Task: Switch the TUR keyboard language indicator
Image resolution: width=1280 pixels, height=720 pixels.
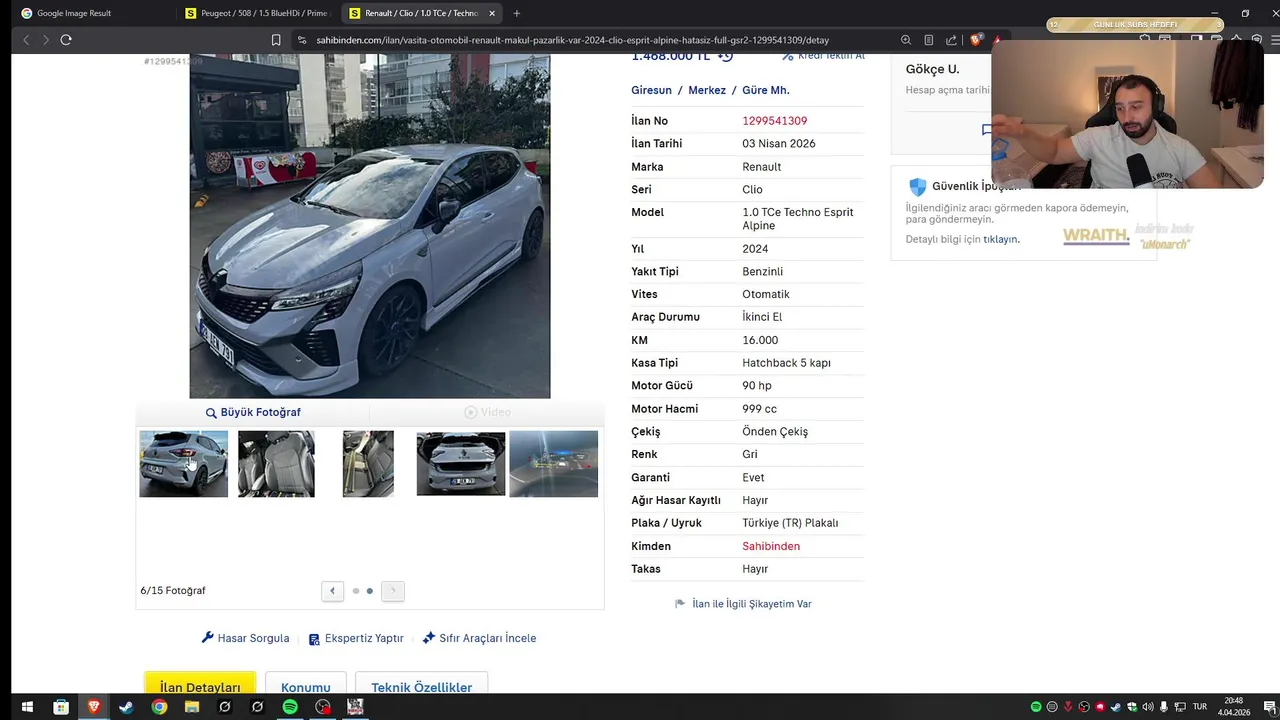Action: coord(1200,707)
